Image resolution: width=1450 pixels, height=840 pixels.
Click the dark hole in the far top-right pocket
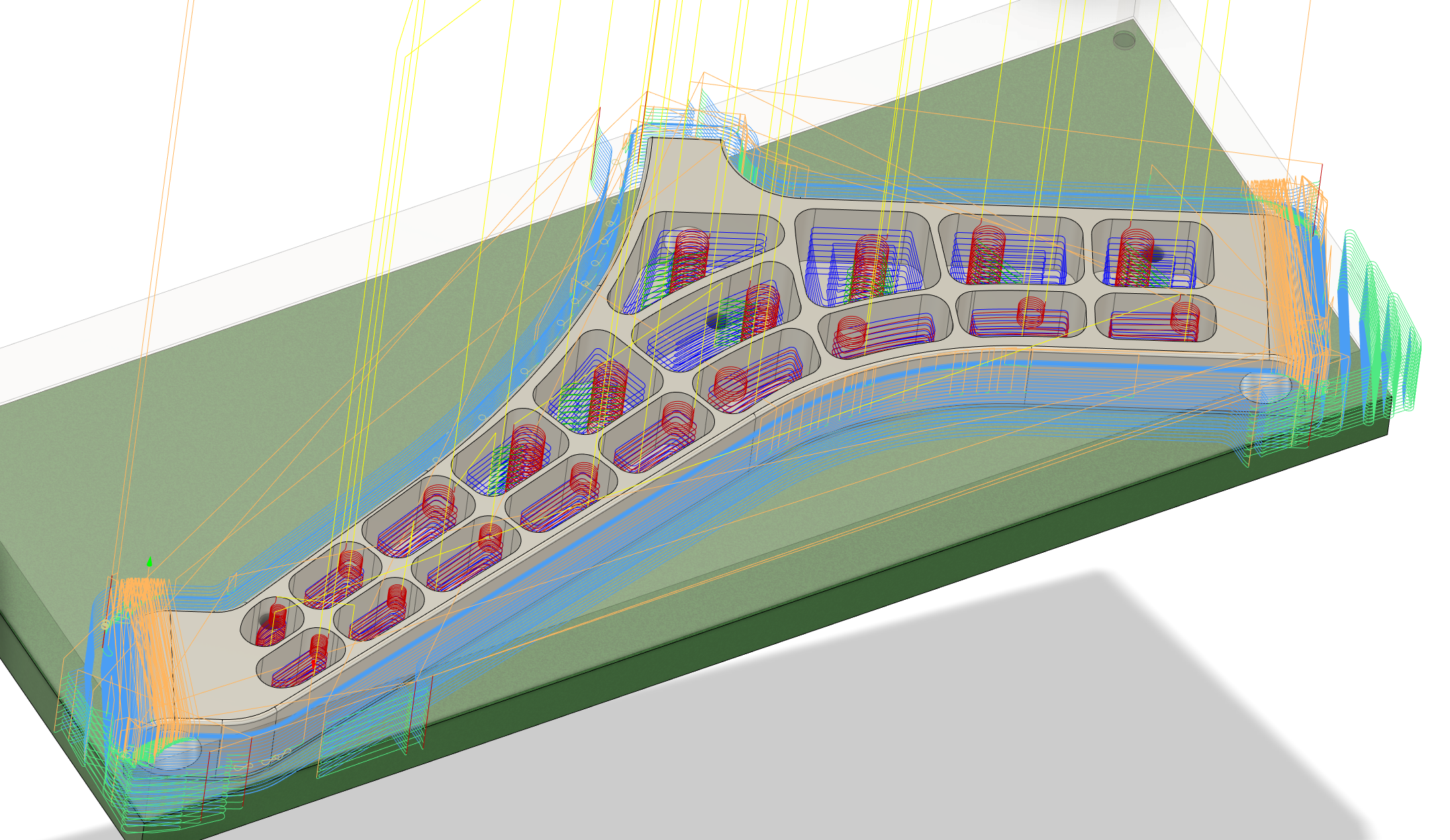(1157, 254)
